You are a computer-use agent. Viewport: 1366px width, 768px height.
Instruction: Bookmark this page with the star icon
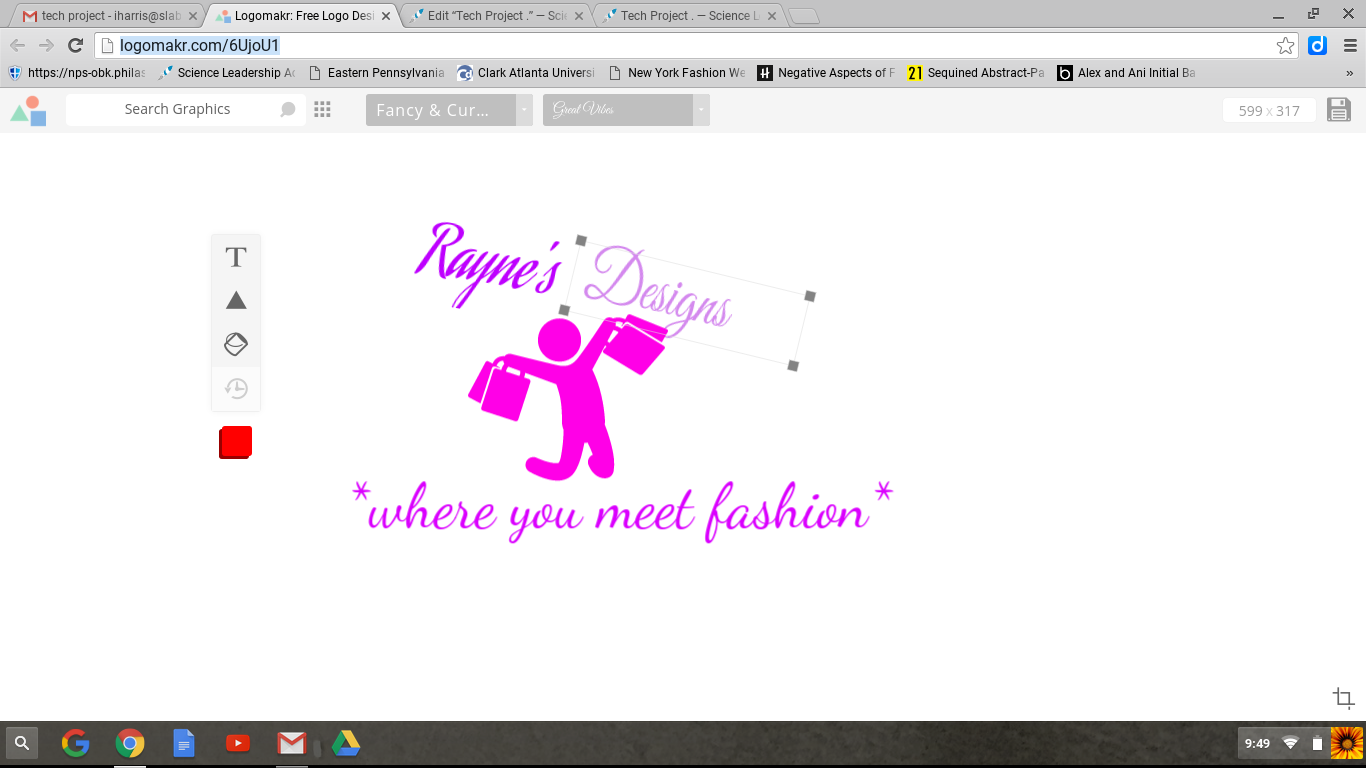pyautogui.click(x=1285, y=45)
